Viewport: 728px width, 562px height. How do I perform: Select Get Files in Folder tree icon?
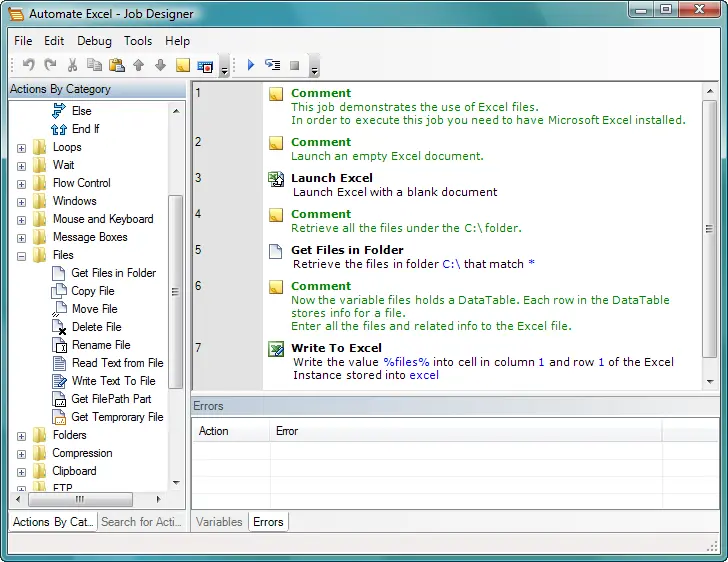58,273
